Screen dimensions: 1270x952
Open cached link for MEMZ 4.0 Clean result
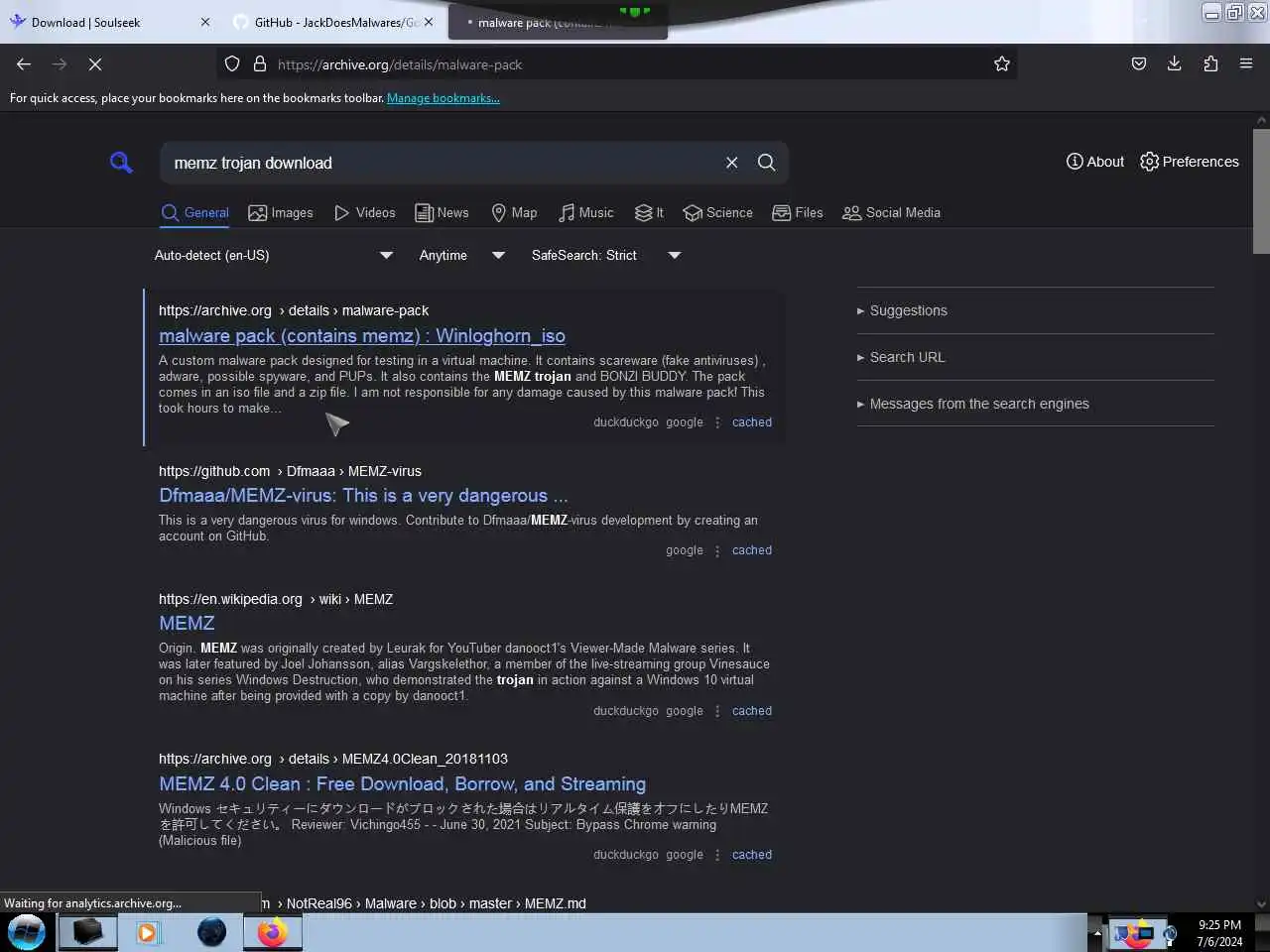[x=752, y=855]
